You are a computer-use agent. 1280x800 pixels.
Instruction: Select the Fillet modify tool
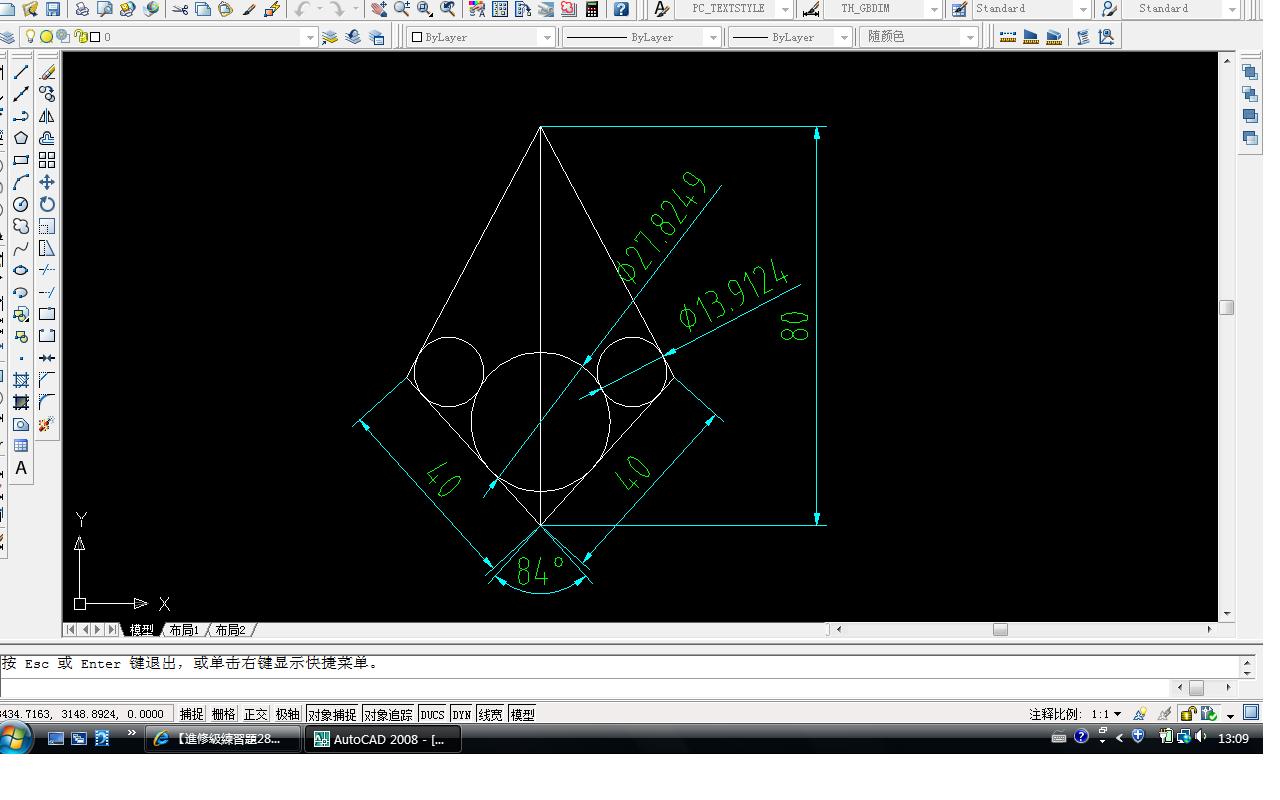click(47, 402)
